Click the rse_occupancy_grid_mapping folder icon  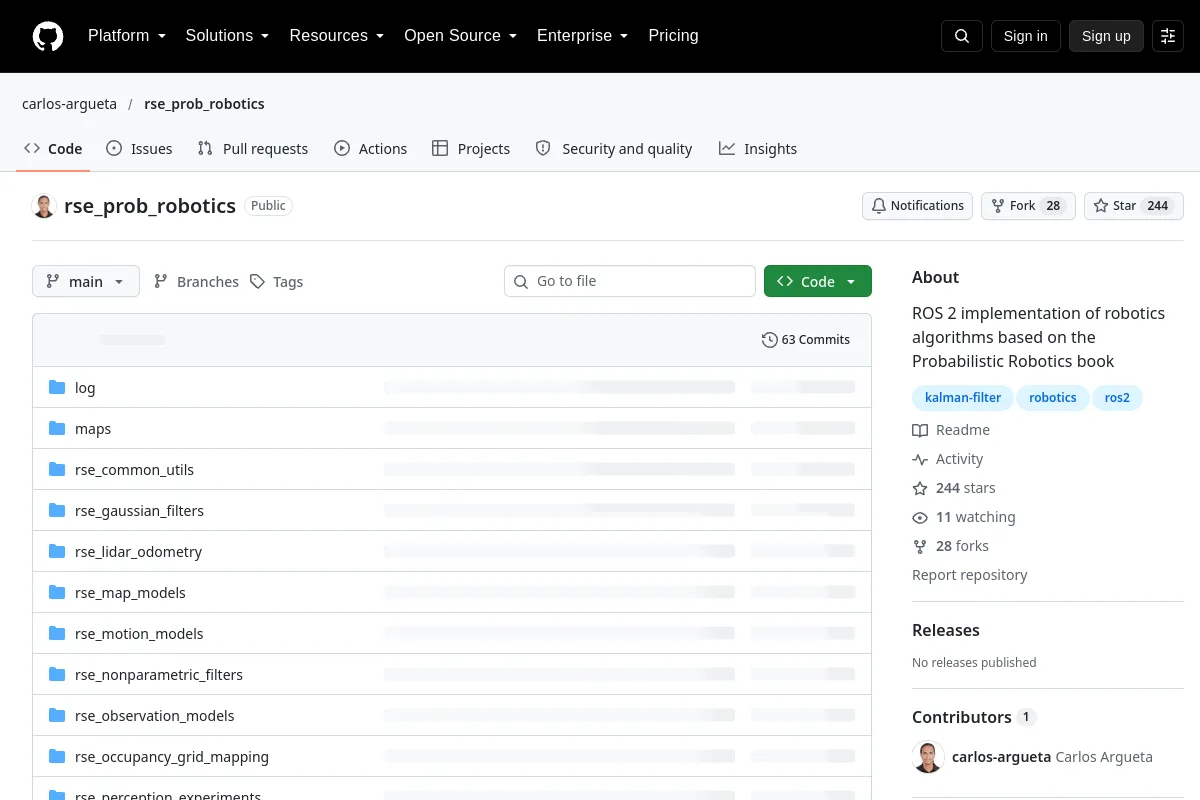click(x=57, y=757)
